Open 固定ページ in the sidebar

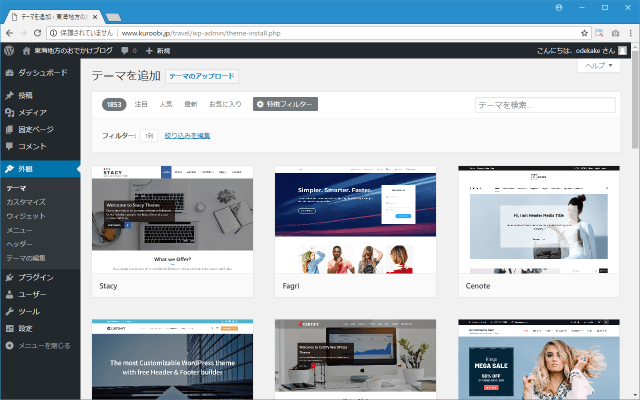coord(40,129)
